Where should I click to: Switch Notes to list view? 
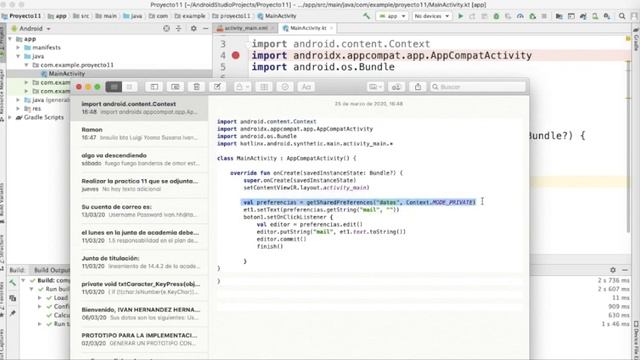pyautogui.click(x=114, y=87)
